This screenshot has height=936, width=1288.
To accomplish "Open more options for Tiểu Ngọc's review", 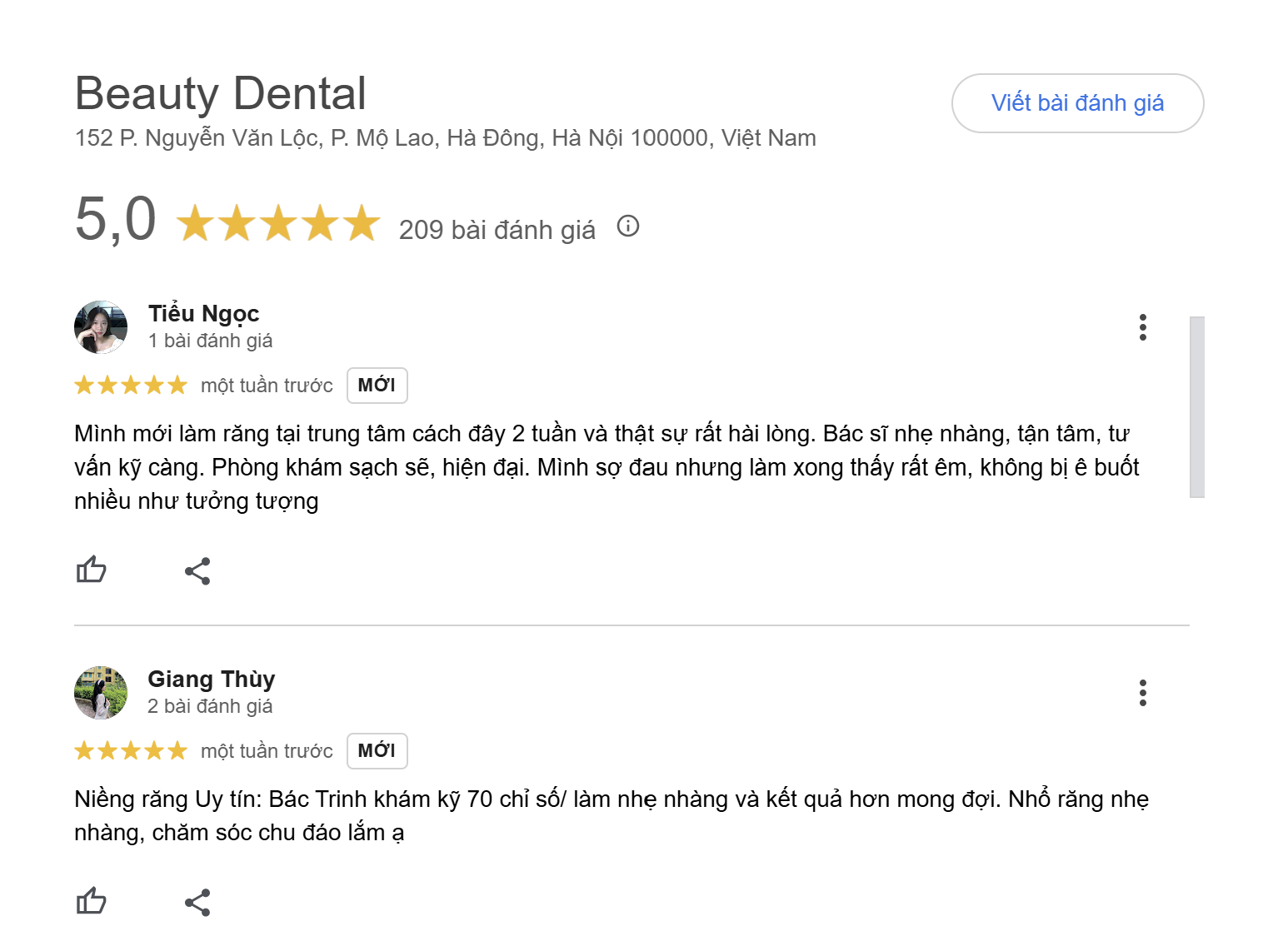I will point(1143,327).
